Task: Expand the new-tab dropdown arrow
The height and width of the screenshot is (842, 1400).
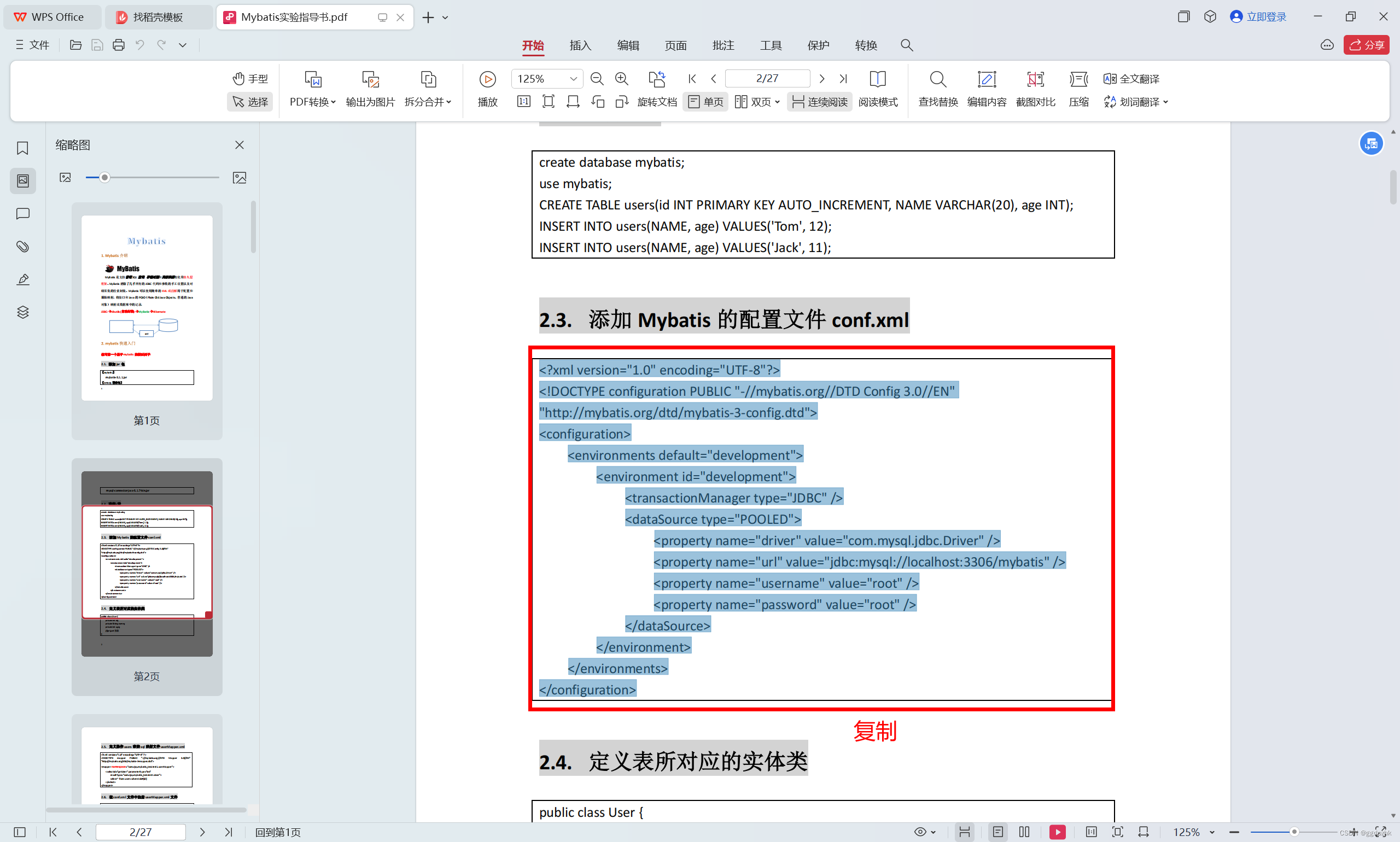Action: click(x=446, y=17)
